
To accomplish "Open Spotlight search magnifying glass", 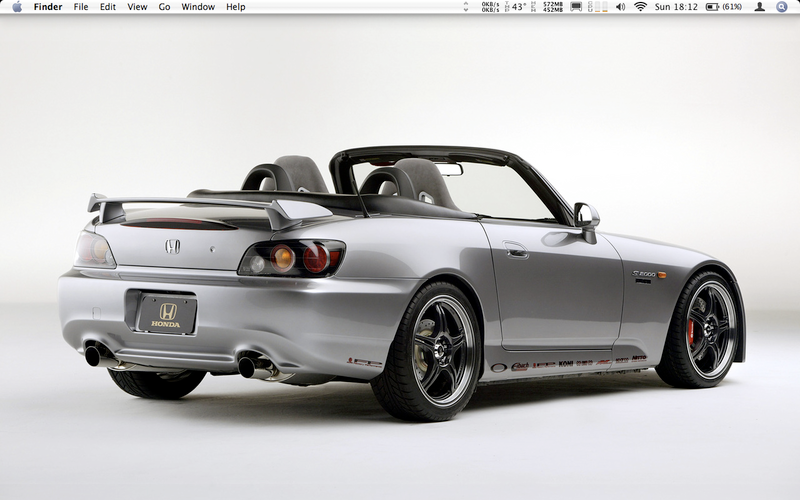I will [782, 7].
